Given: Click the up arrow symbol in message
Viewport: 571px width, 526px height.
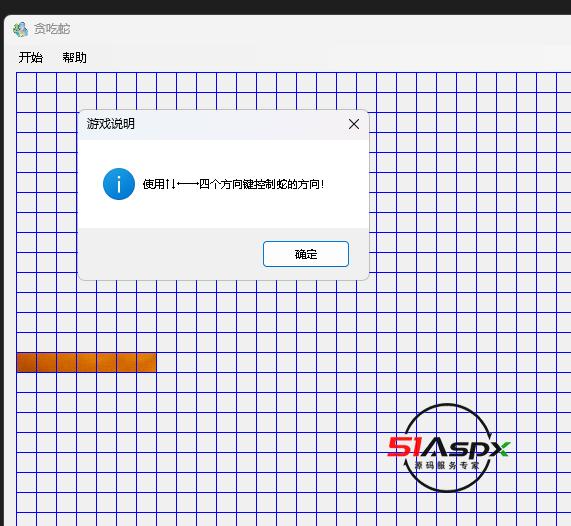Looking at the screenshot, I should pos(167,184).
